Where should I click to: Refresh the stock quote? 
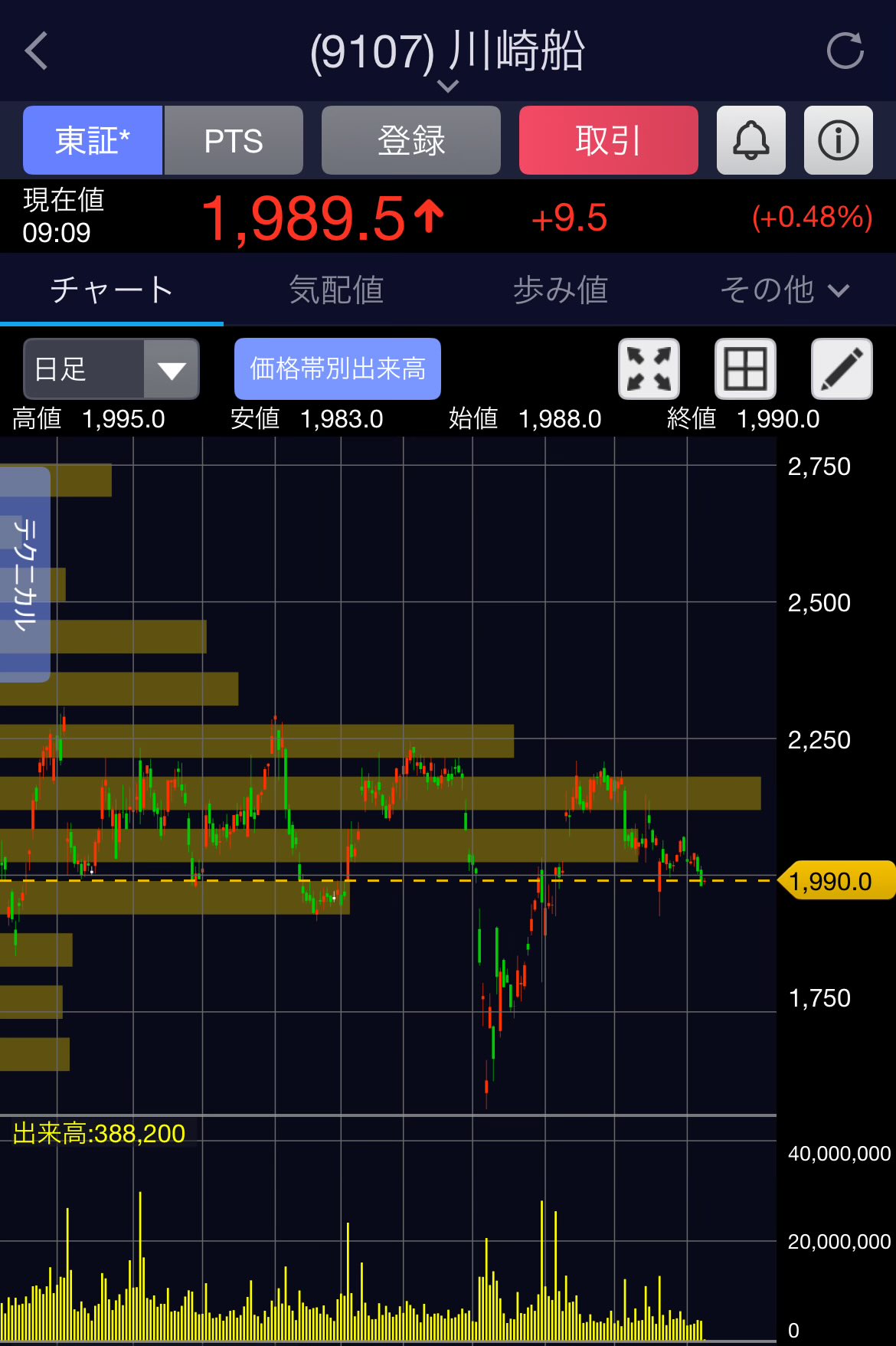coord(845,51)
